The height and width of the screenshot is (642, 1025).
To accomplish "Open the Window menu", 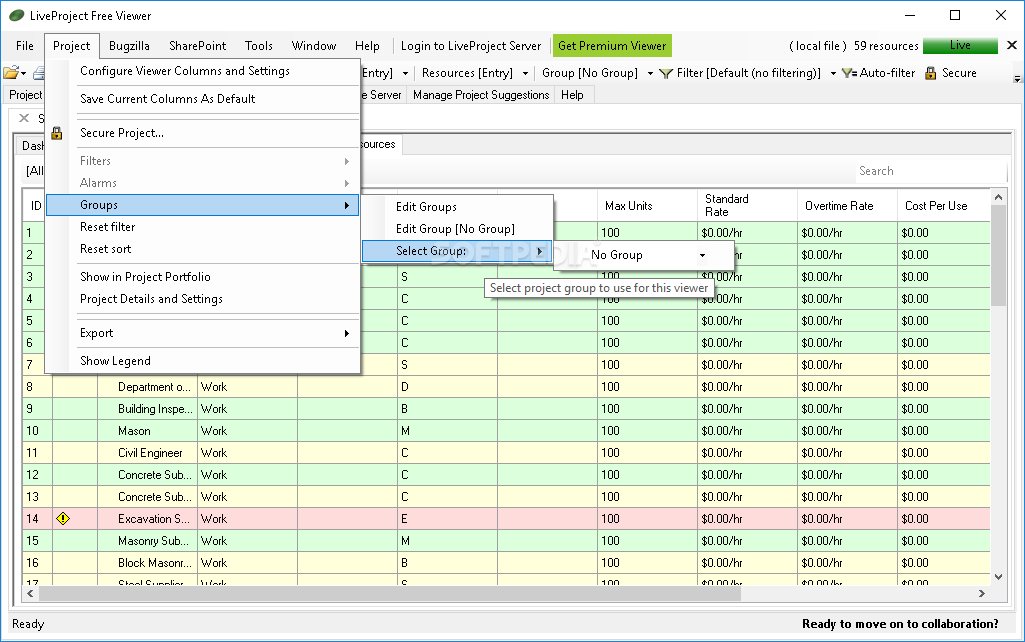I will pyautogui.click(x=314, y=46).
